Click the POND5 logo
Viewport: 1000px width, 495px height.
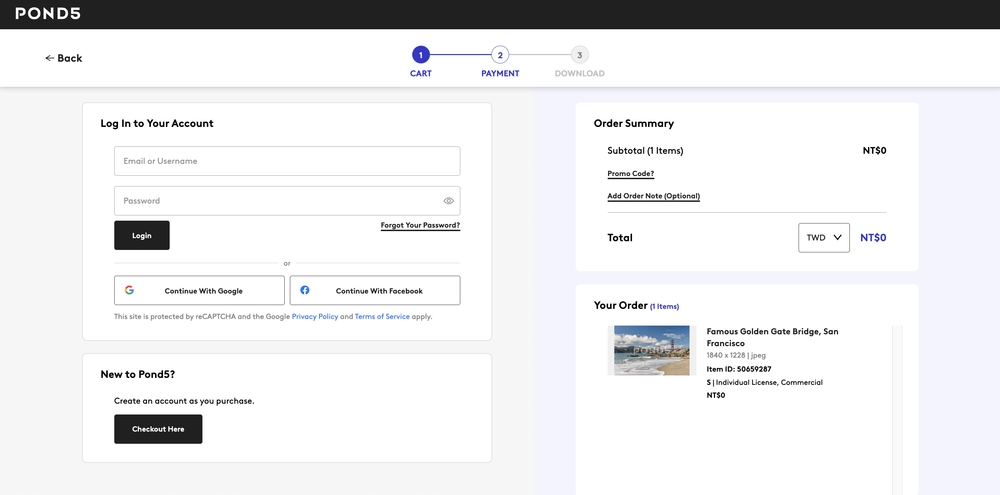48,13
